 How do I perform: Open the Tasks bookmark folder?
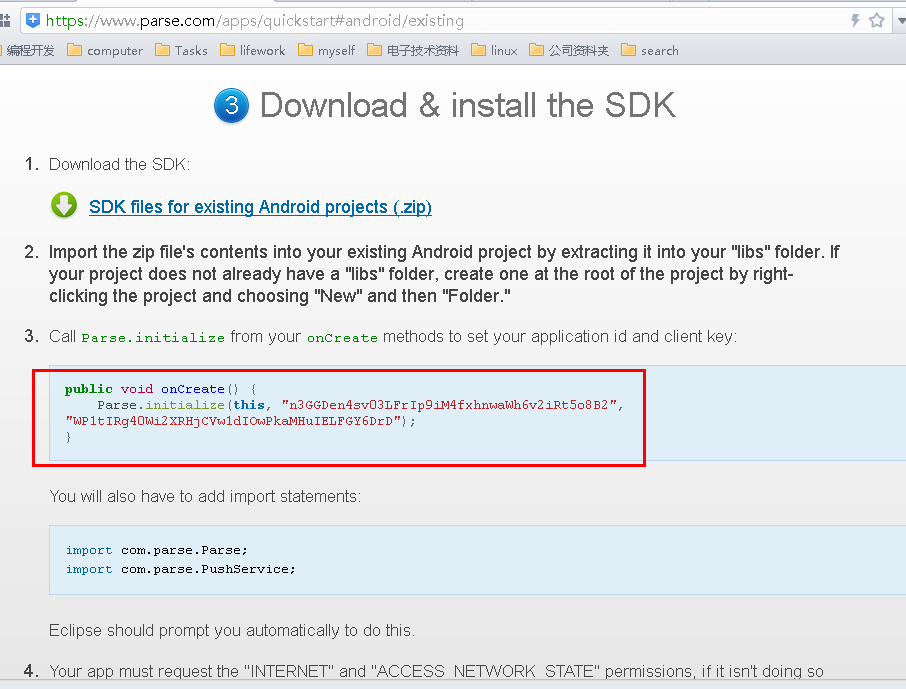181,51
